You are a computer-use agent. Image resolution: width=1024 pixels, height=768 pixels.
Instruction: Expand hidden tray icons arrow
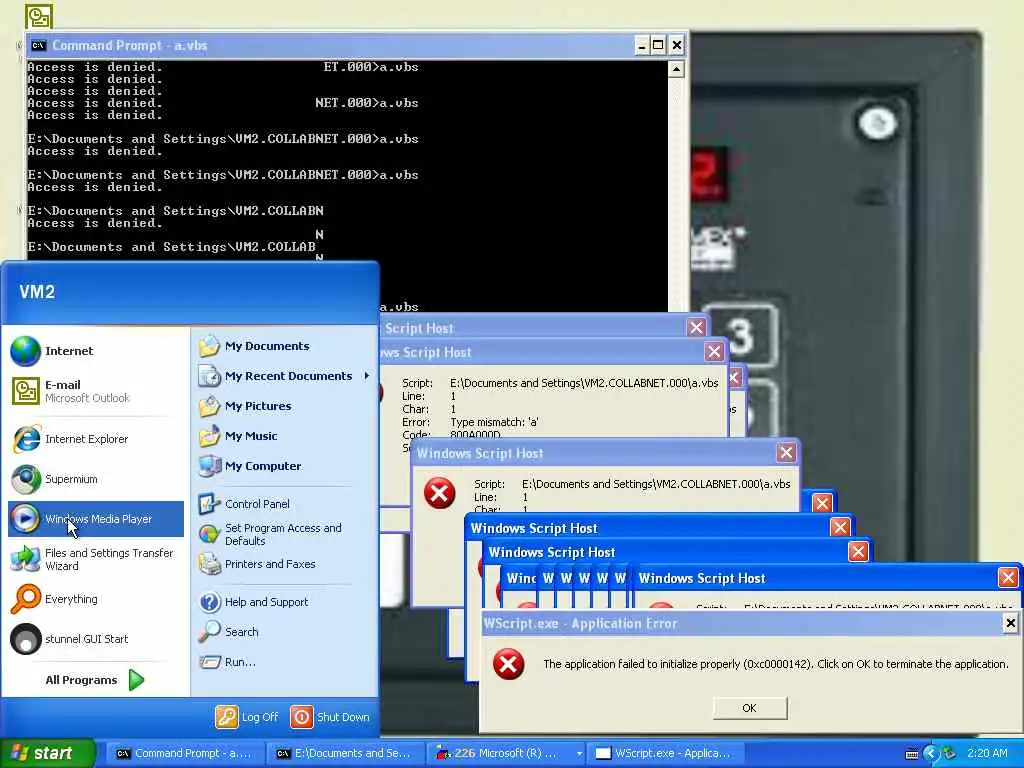click(931, 754)
